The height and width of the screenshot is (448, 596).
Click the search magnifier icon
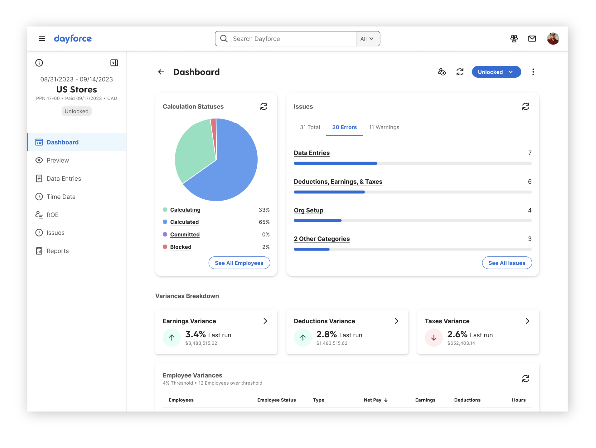click(x=224, y=38)
